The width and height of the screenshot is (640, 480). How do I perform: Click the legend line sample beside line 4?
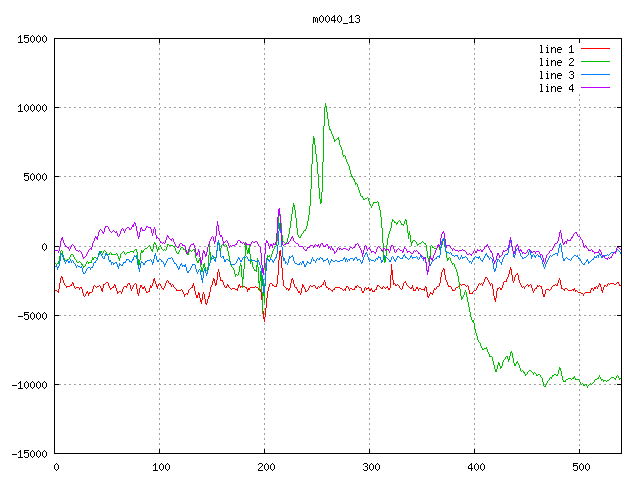pos(595,88)
